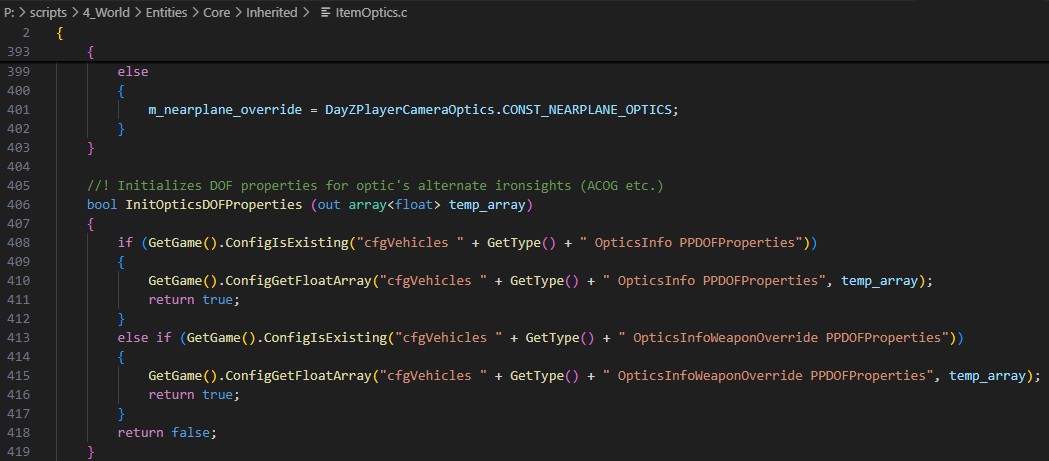Click temp_array parameter on line 406
This screenshot has width=1049, height=461.
click(487, 205)
